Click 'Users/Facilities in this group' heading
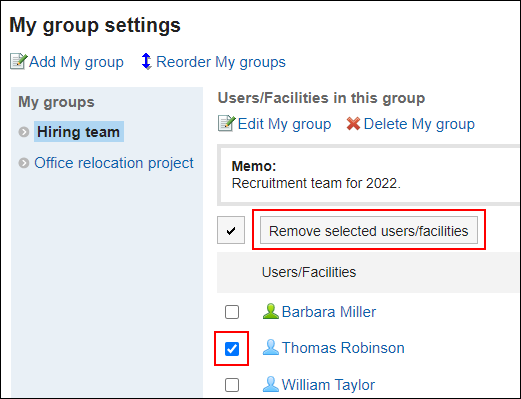This screenshot has height=399, width=521. point(321,98)
